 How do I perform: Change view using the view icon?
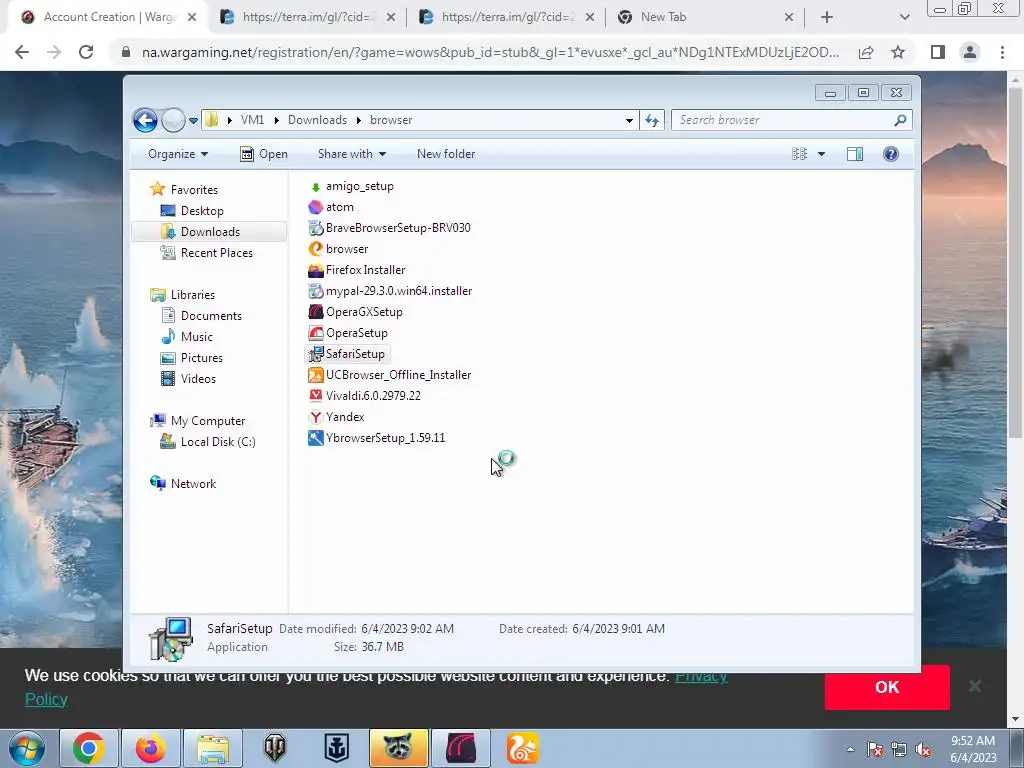[x=799, y=154]
